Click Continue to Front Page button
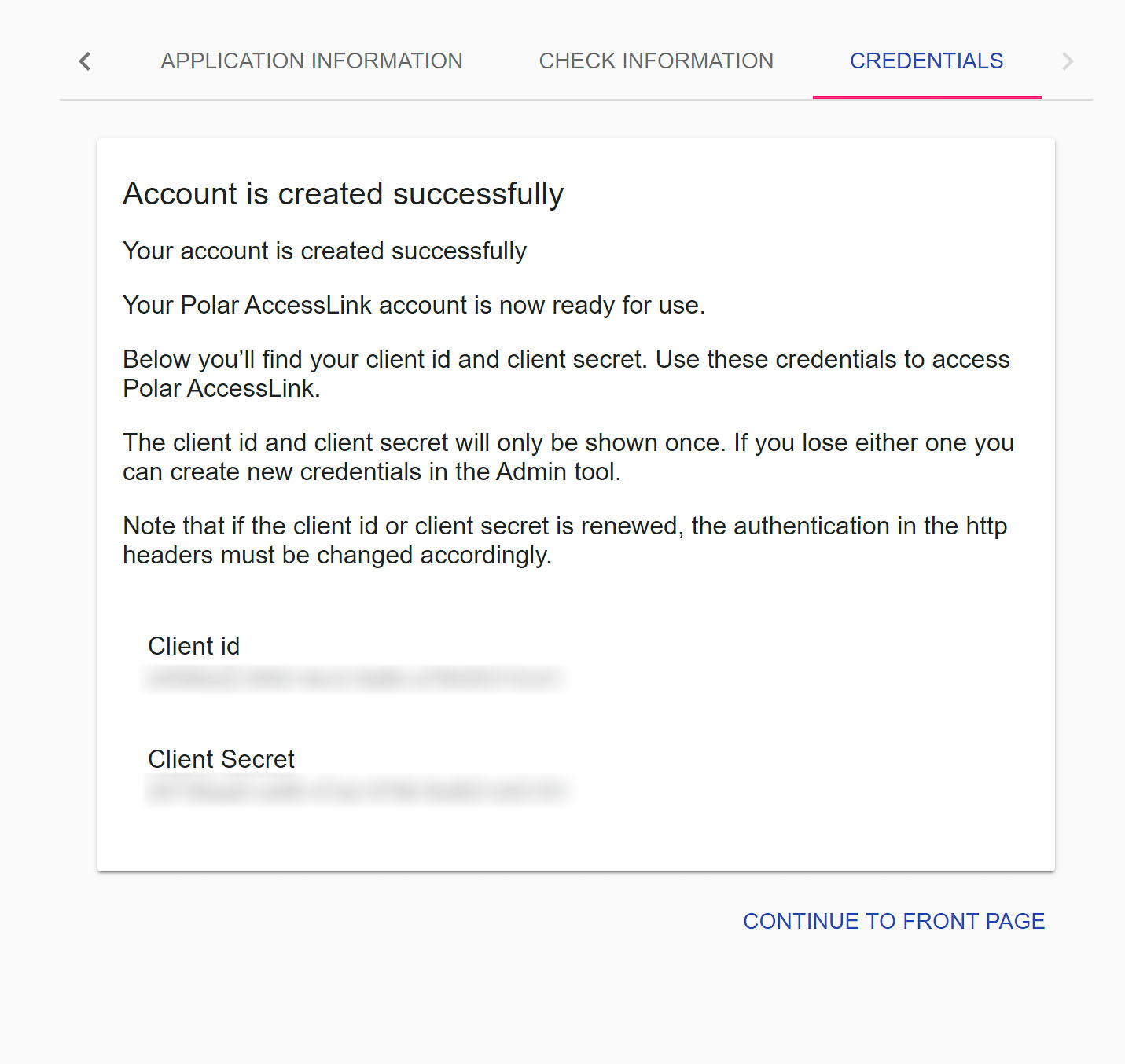 coord(894,921)
